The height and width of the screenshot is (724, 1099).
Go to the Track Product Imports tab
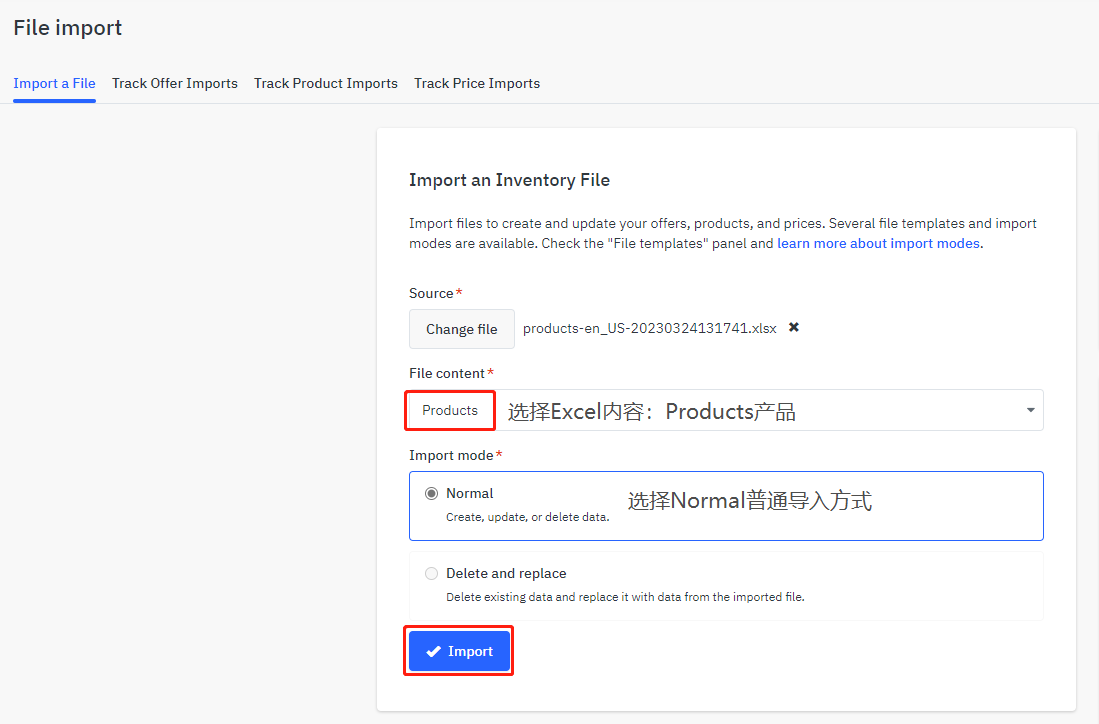pos(326,83)
